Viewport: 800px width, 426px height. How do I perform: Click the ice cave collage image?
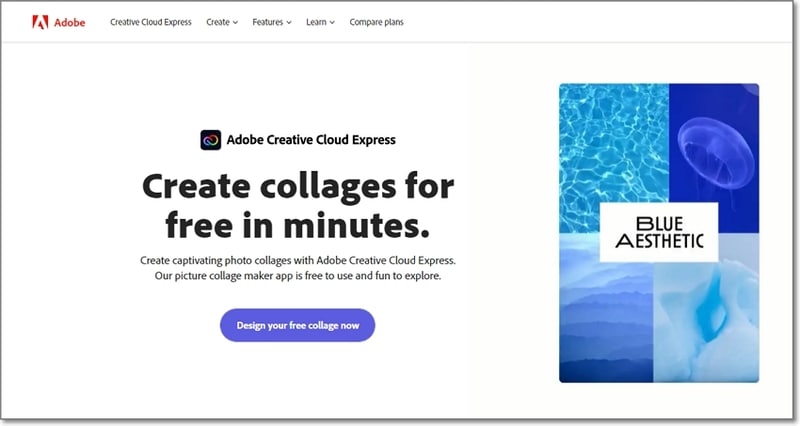coord(713,320)
